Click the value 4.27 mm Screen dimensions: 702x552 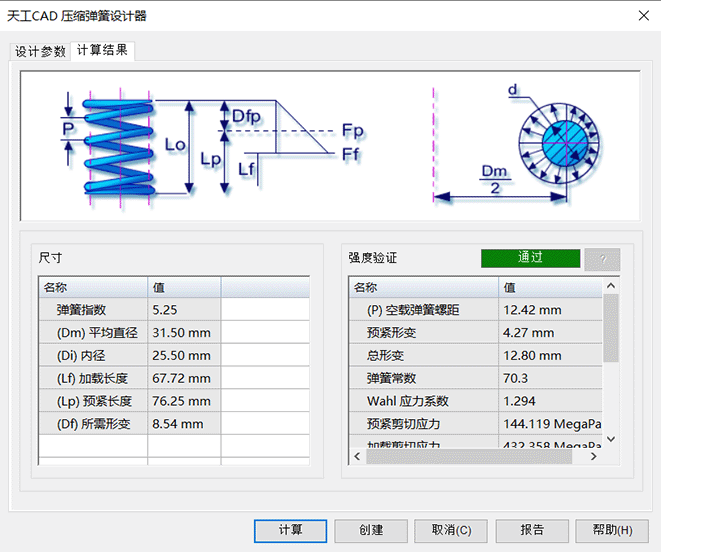(528, 333)
